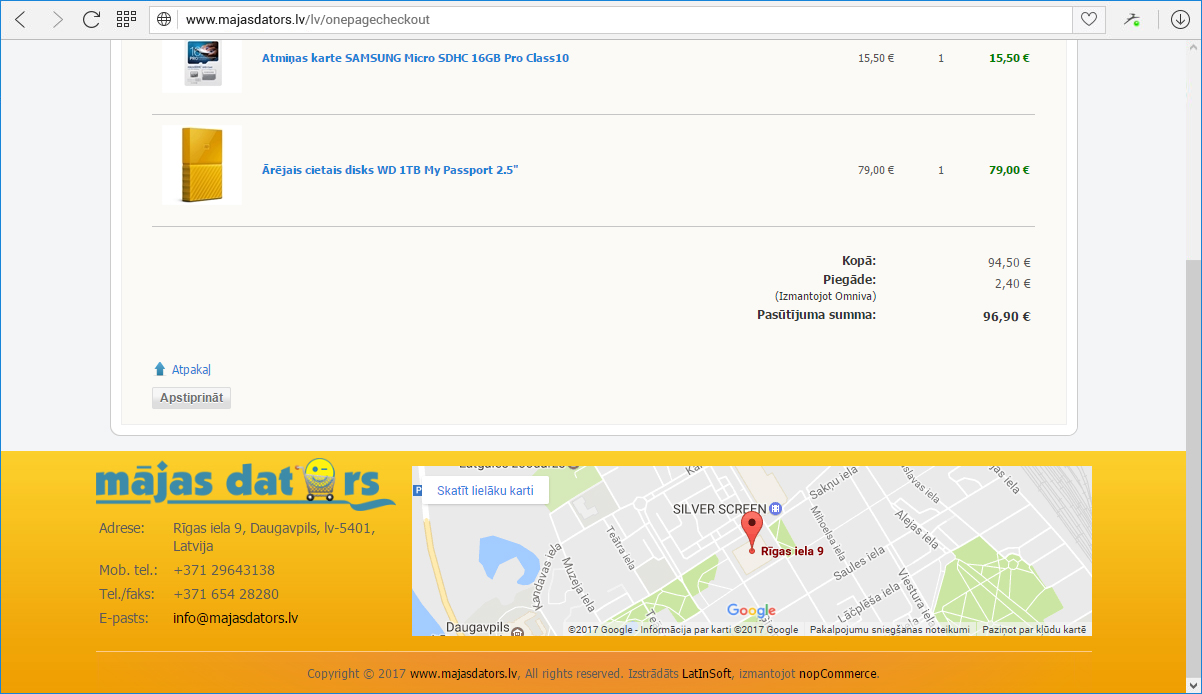This screenshot has height=694, width=1202.
Task: Click the Daugavpils label on the map
Action: point(478,628)
